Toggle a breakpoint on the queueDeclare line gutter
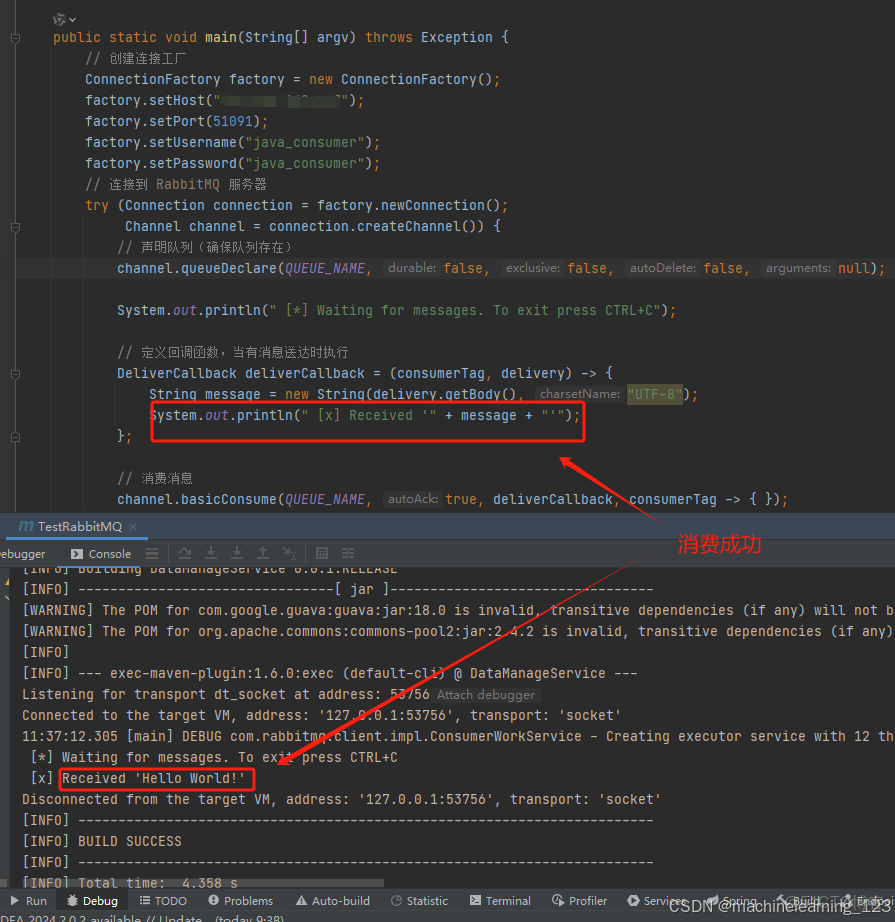Image resolution: width=895 pixels, height=922 pixels. [x=32, y=267]
